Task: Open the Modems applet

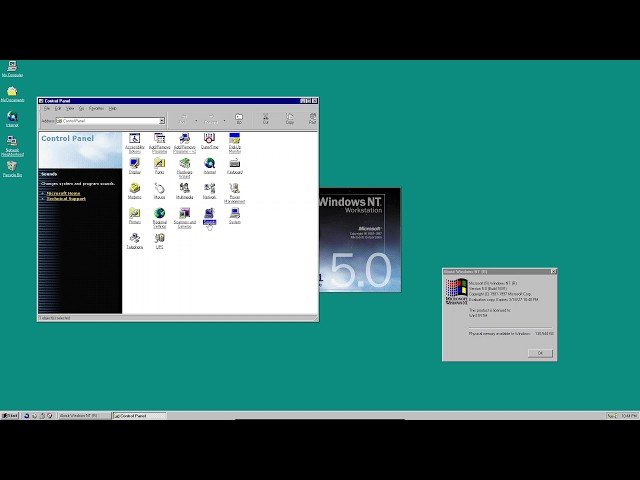Action: pyautogui.click(x=135, y=191)
